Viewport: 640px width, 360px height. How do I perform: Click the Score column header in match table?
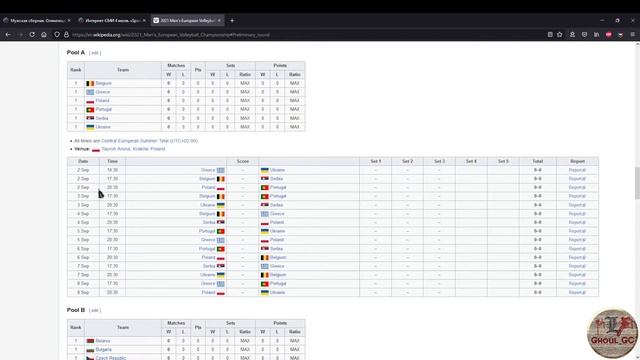click(x=243, y=161)
